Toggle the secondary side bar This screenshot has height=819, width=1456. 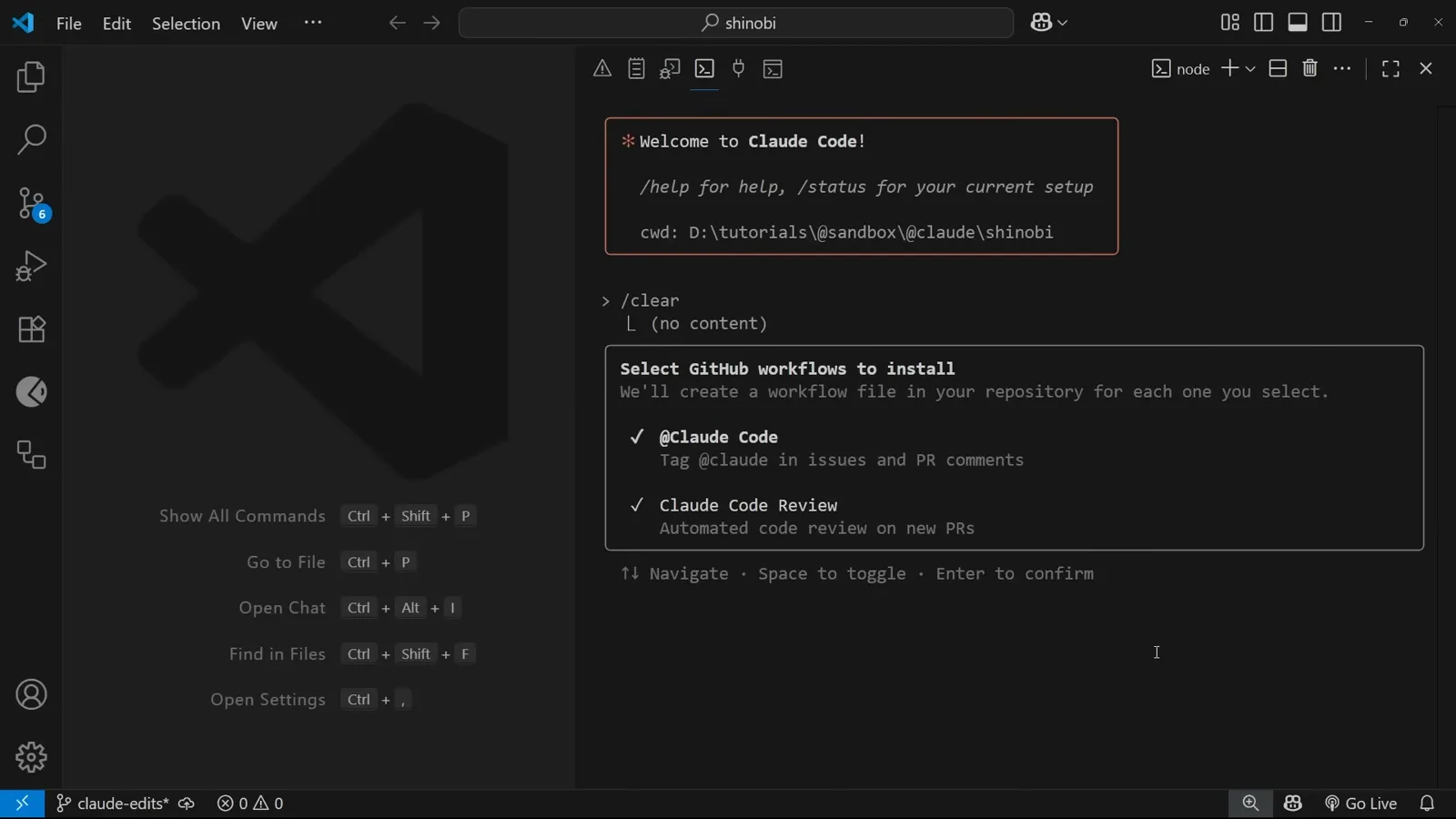point(1332,23)
